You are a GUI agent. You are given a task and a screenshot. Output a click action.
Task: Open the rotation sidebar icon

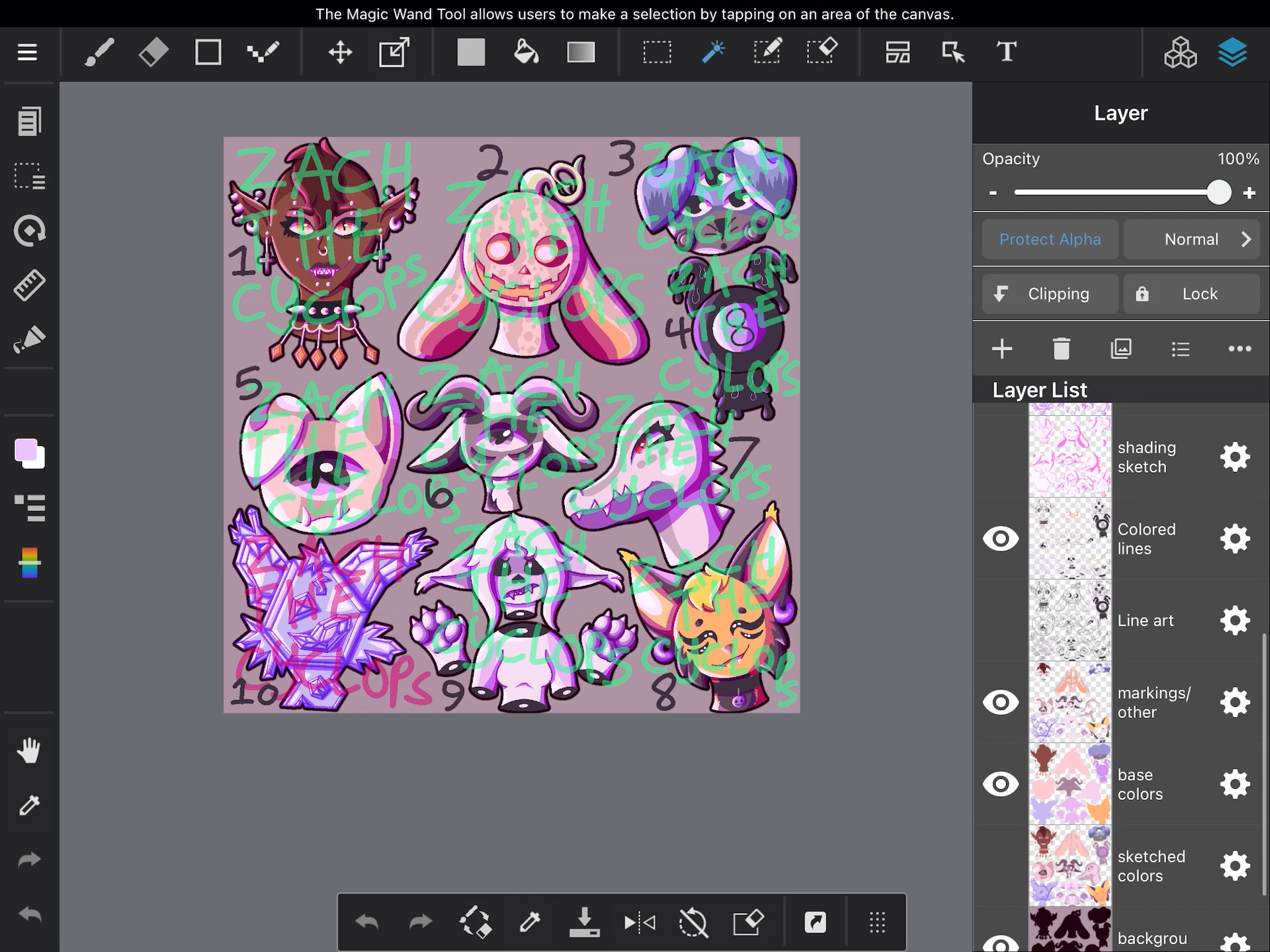tap(29, 231)
